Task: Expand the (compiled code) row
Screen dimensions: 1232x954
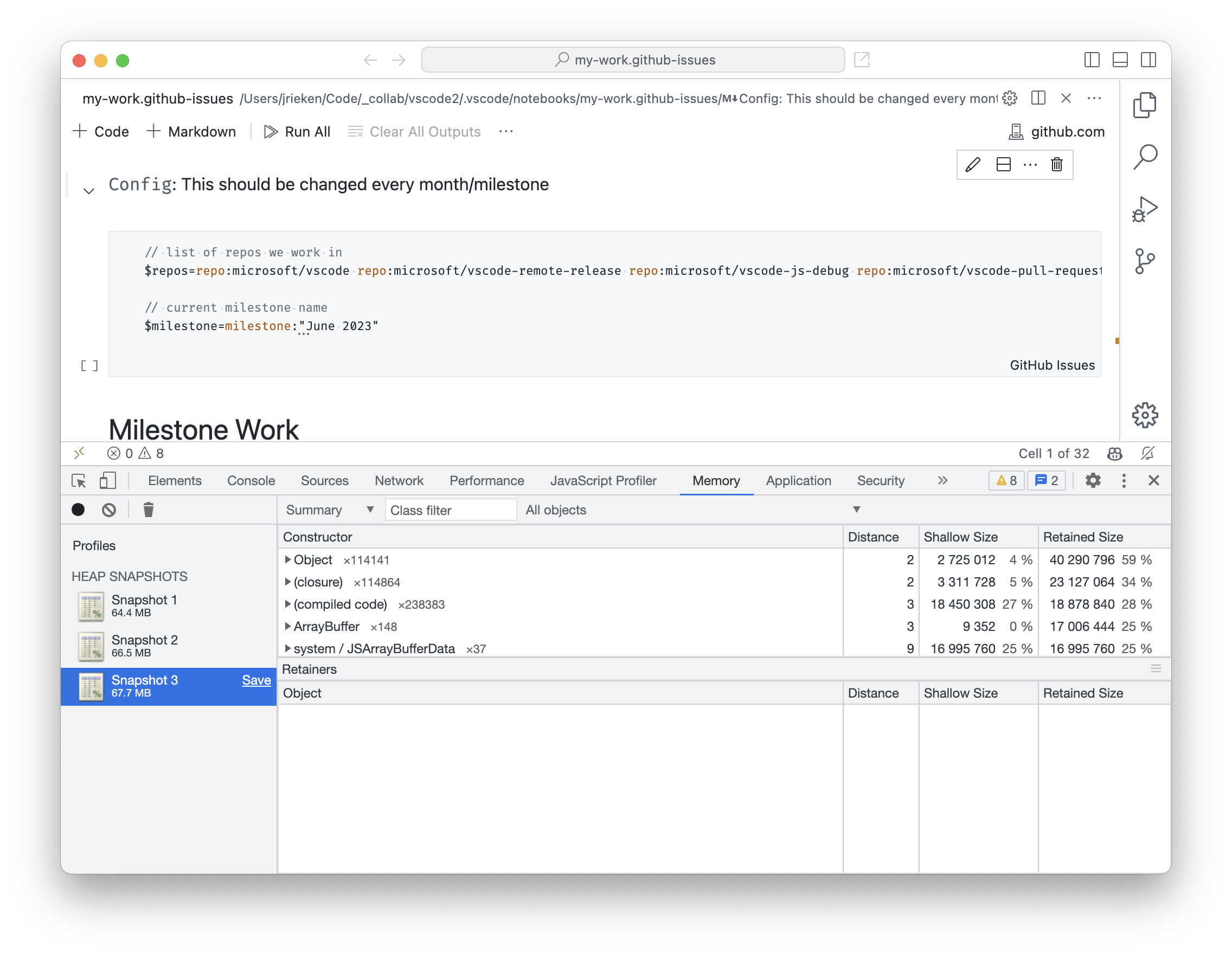Action: [x=288, y=604]
